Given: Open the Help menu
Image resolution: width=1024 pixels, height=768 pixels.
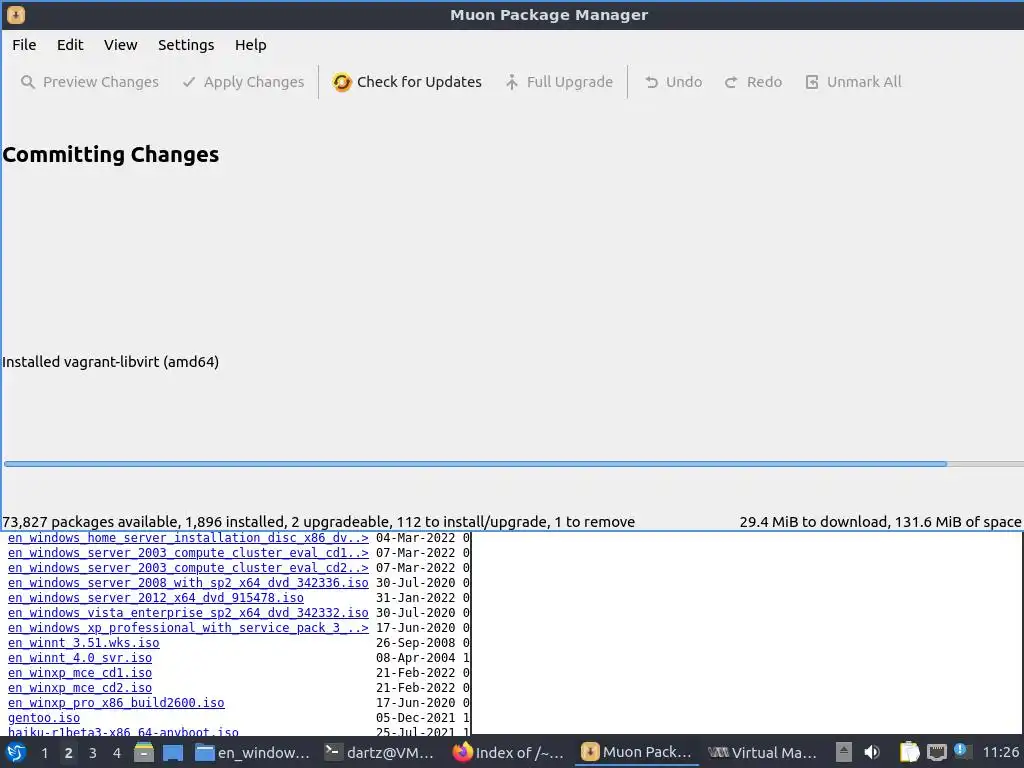Looking at the screenshot, I should point(251,45).
